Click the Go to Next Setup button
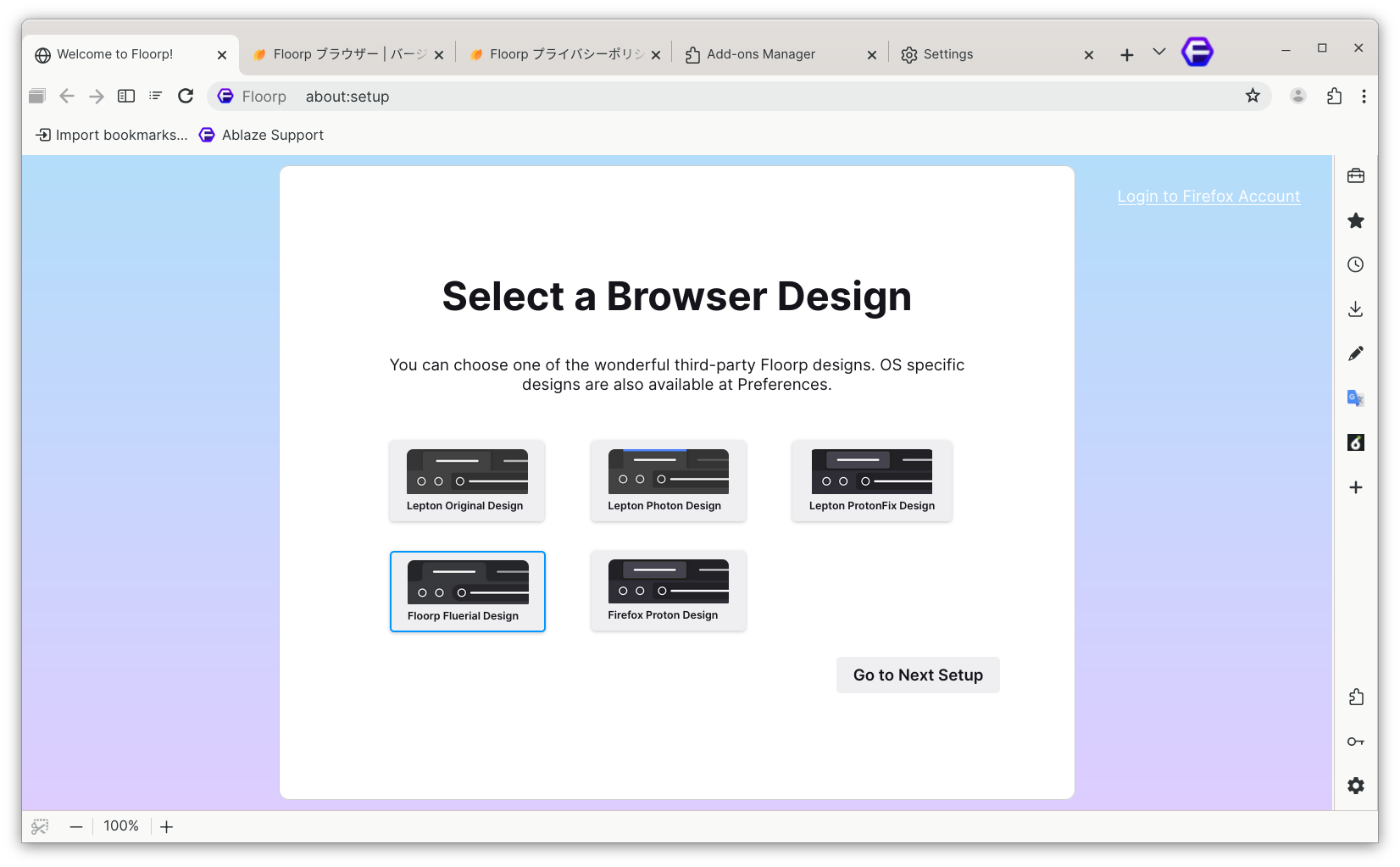 [917, 675]
